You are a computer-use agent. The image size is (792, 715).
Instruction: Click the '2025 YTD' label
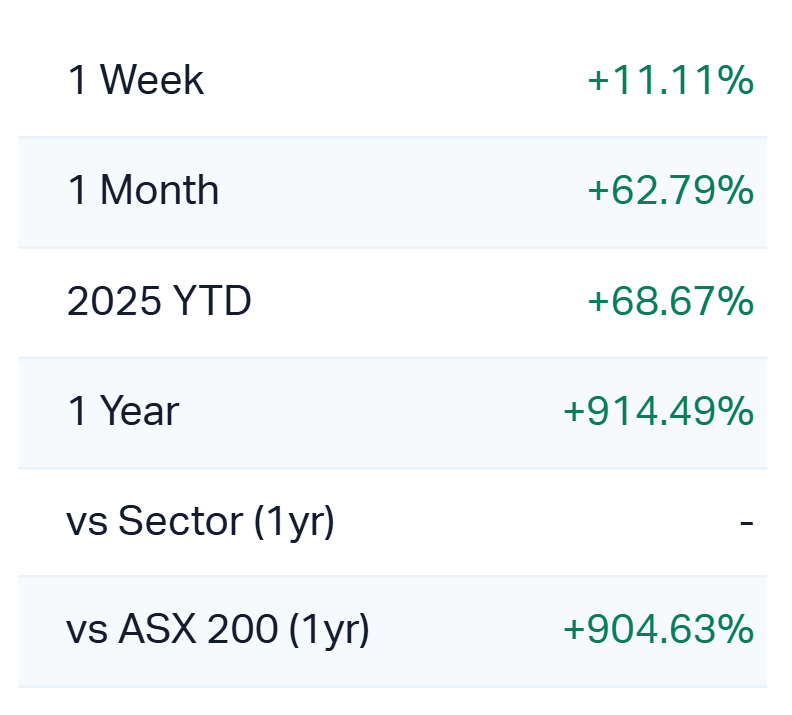(x=159, y=301)
